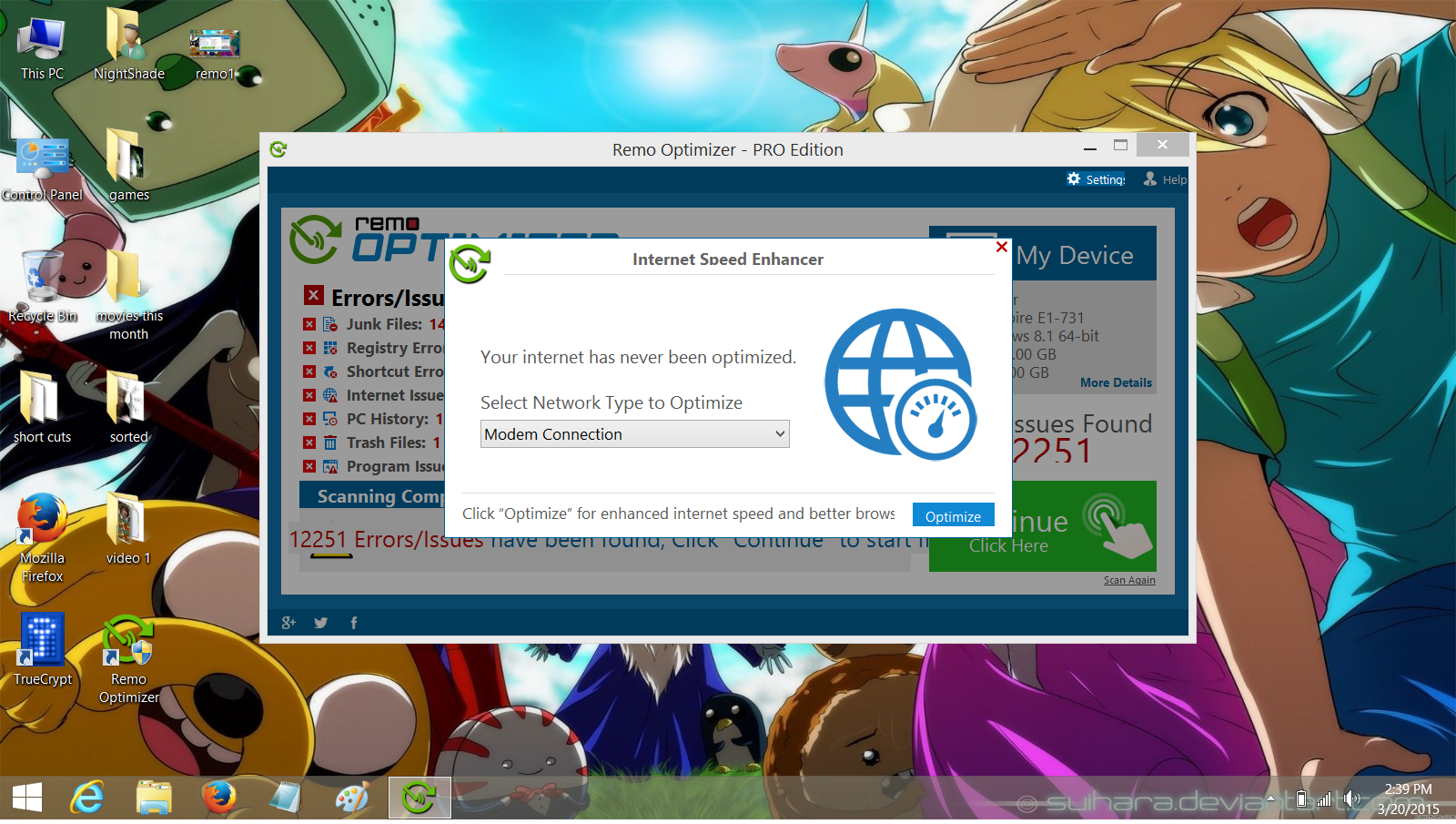Expand the Modem Connection network type dropdown
Viewport: 1456px width, 824px height.
click(x=634, y=434)
